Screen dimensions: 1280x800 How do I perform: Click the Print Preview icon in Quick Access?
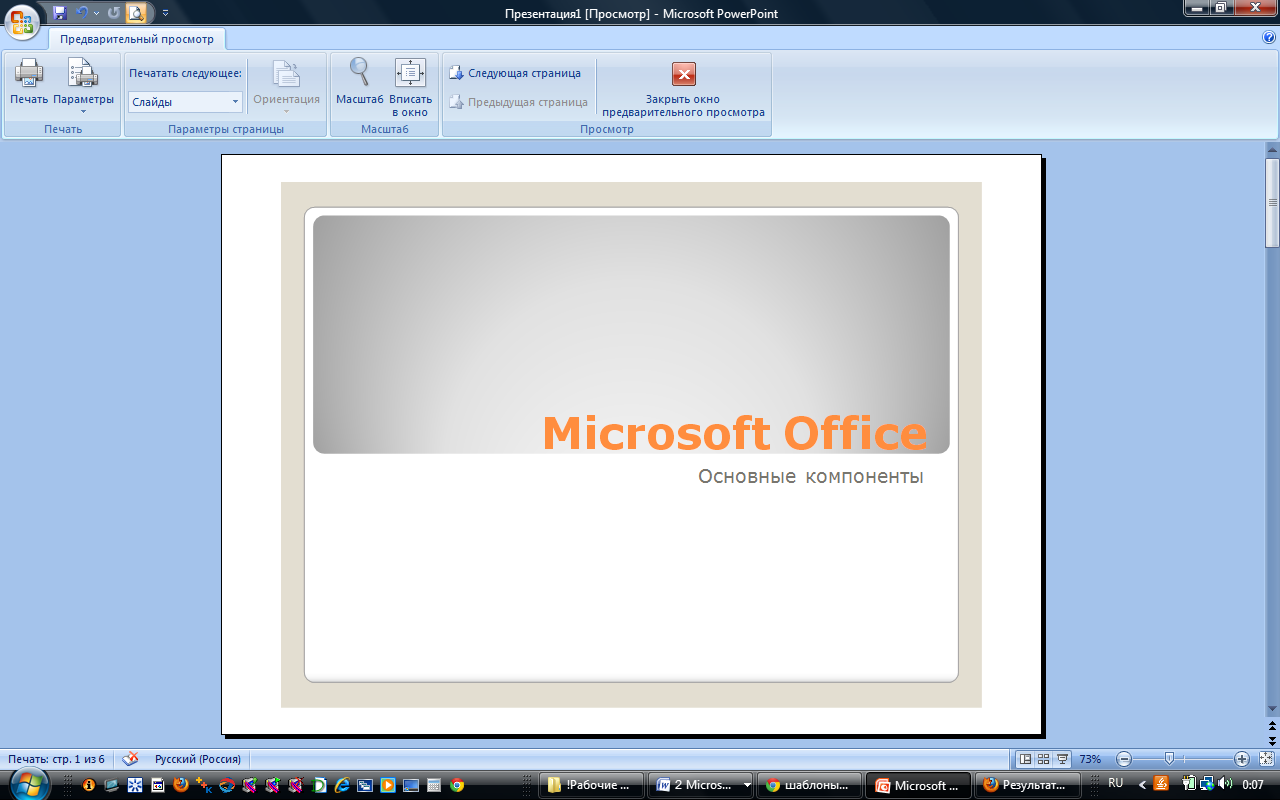pos(136,13)
